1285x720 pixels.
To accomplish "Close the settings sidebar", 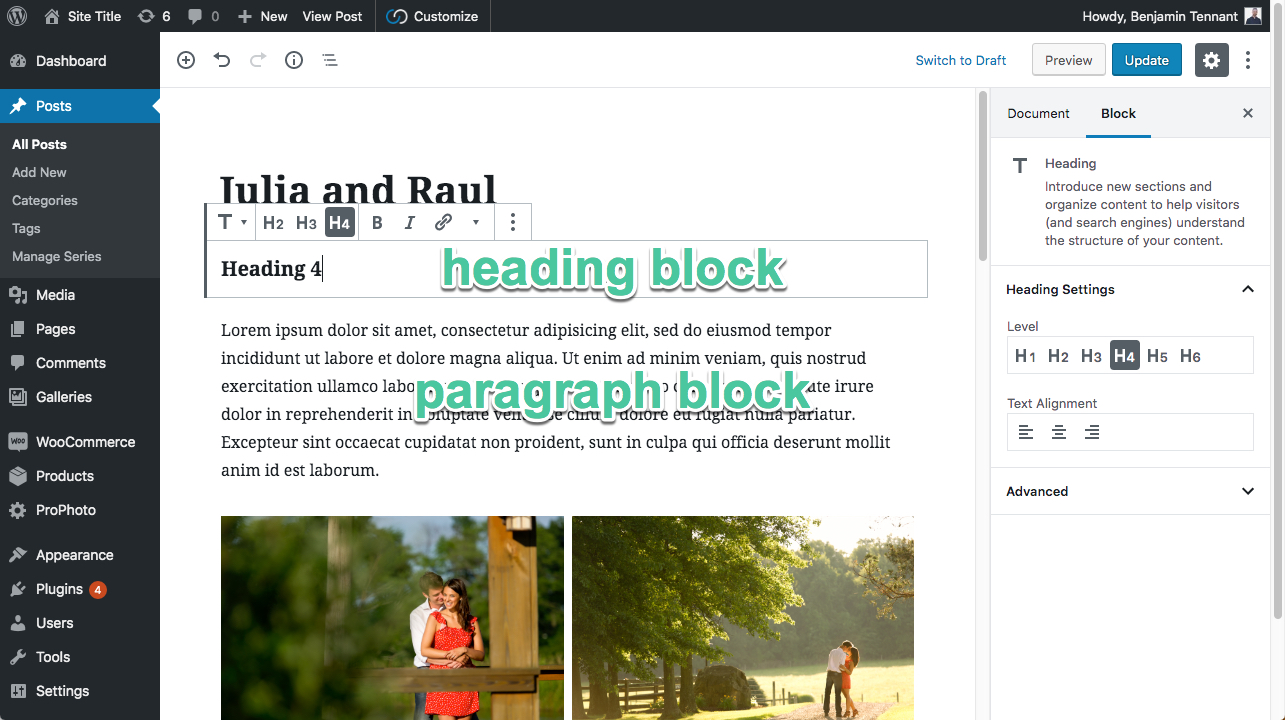I will (1248, 113).
